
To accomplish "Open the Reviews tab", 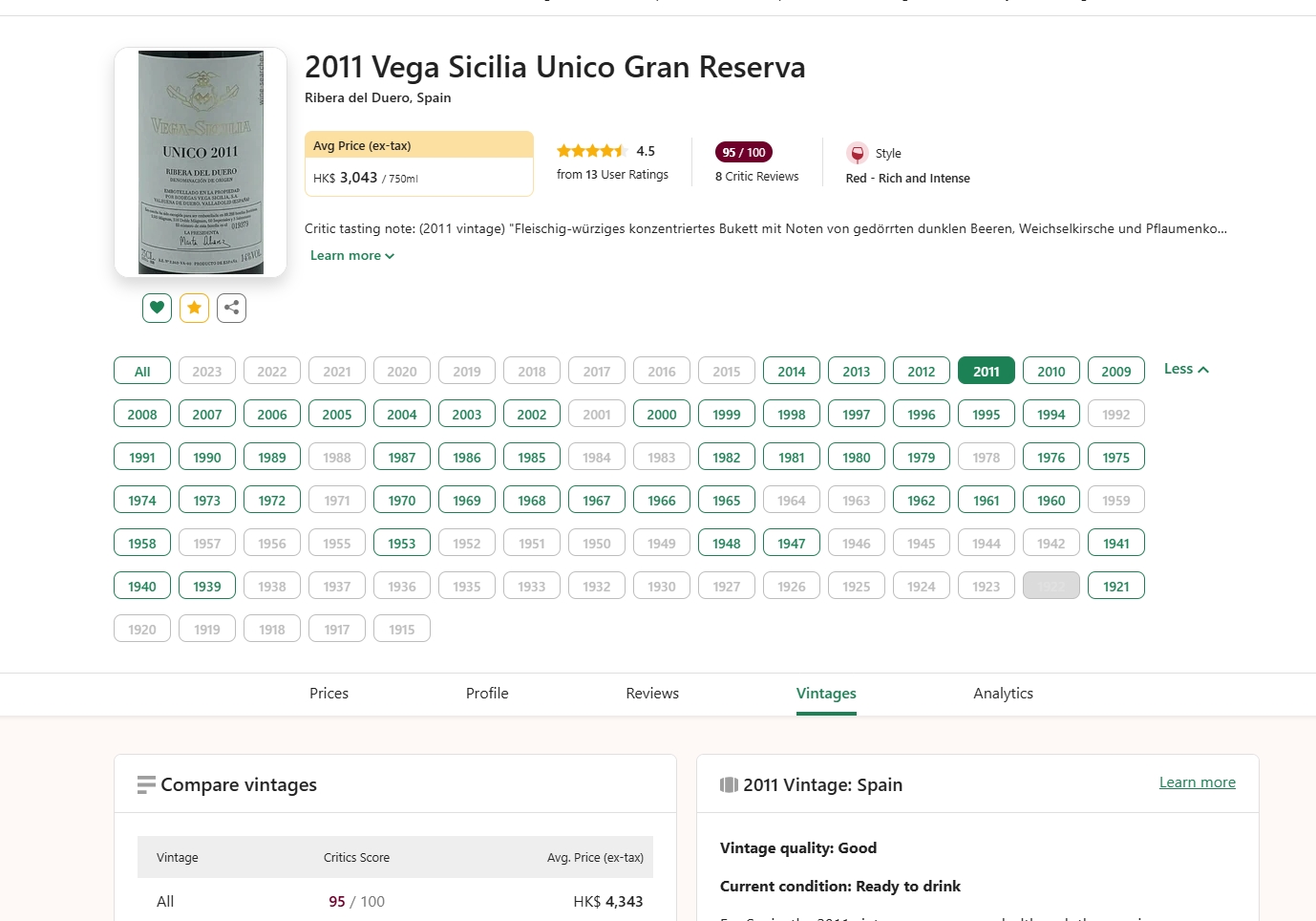I will click(x=652, y=694).
